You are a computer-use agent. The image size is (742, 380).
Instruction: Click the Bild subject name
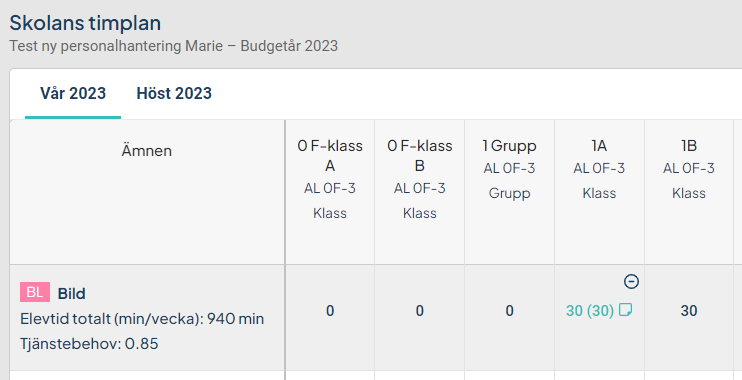tap(71, 293)
